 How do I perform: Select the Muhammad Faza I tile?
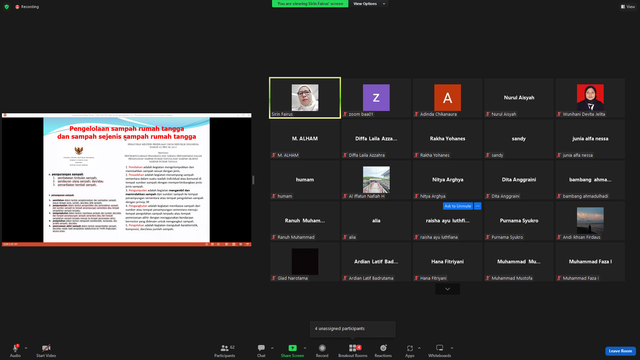click(590, 262)
